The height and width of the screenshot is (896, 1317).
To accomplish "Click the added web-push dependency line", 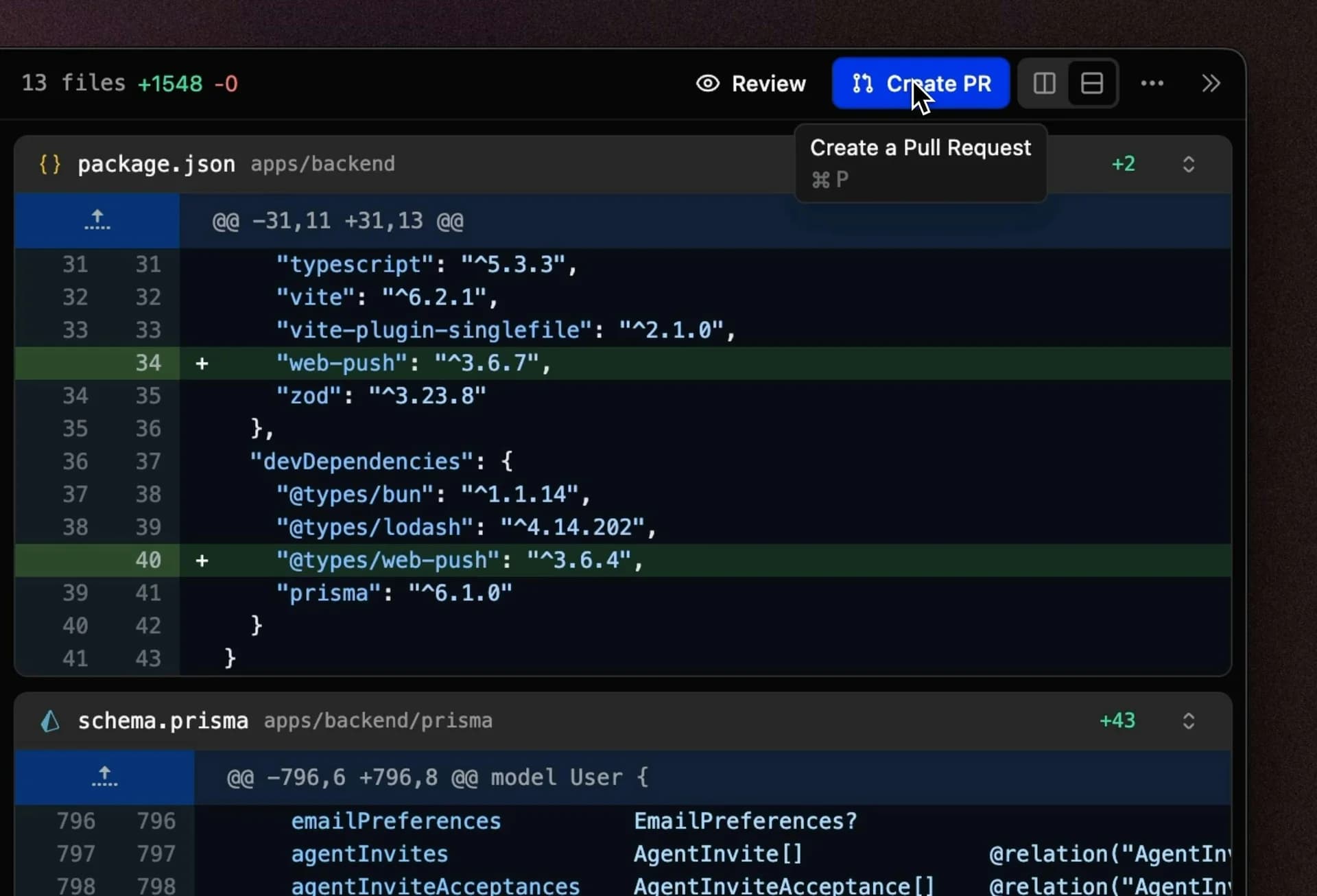I will click(x=412, y=363).
